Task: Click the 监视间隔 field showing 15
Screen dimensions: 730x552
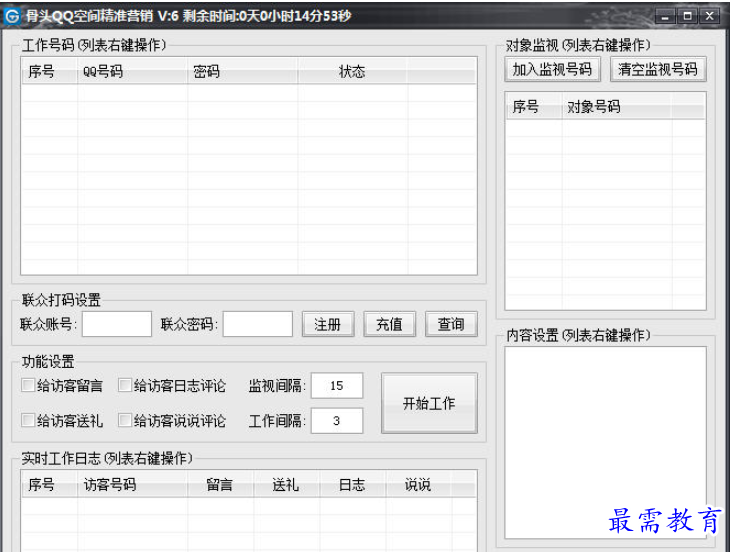Action: (337, 385)
